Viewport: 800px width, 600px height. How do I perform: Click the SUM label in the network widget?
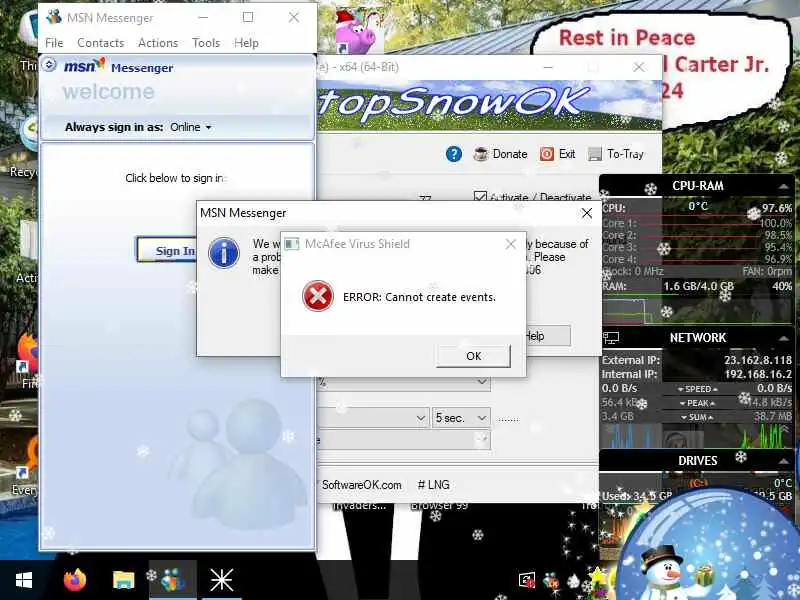pos(697,417)
